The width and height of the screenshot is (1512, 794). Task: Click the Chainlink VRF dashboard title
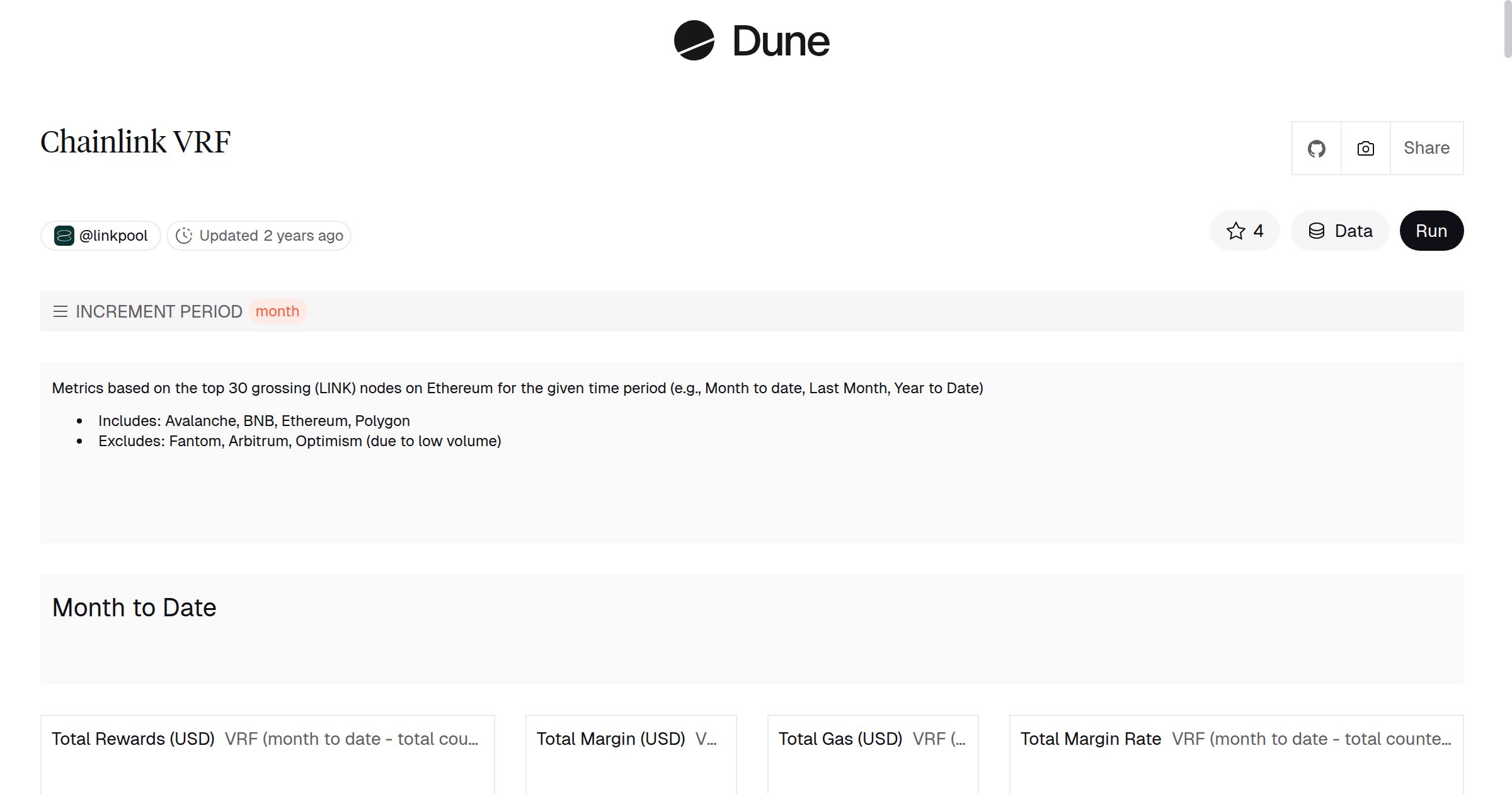[x=135, y=142]
